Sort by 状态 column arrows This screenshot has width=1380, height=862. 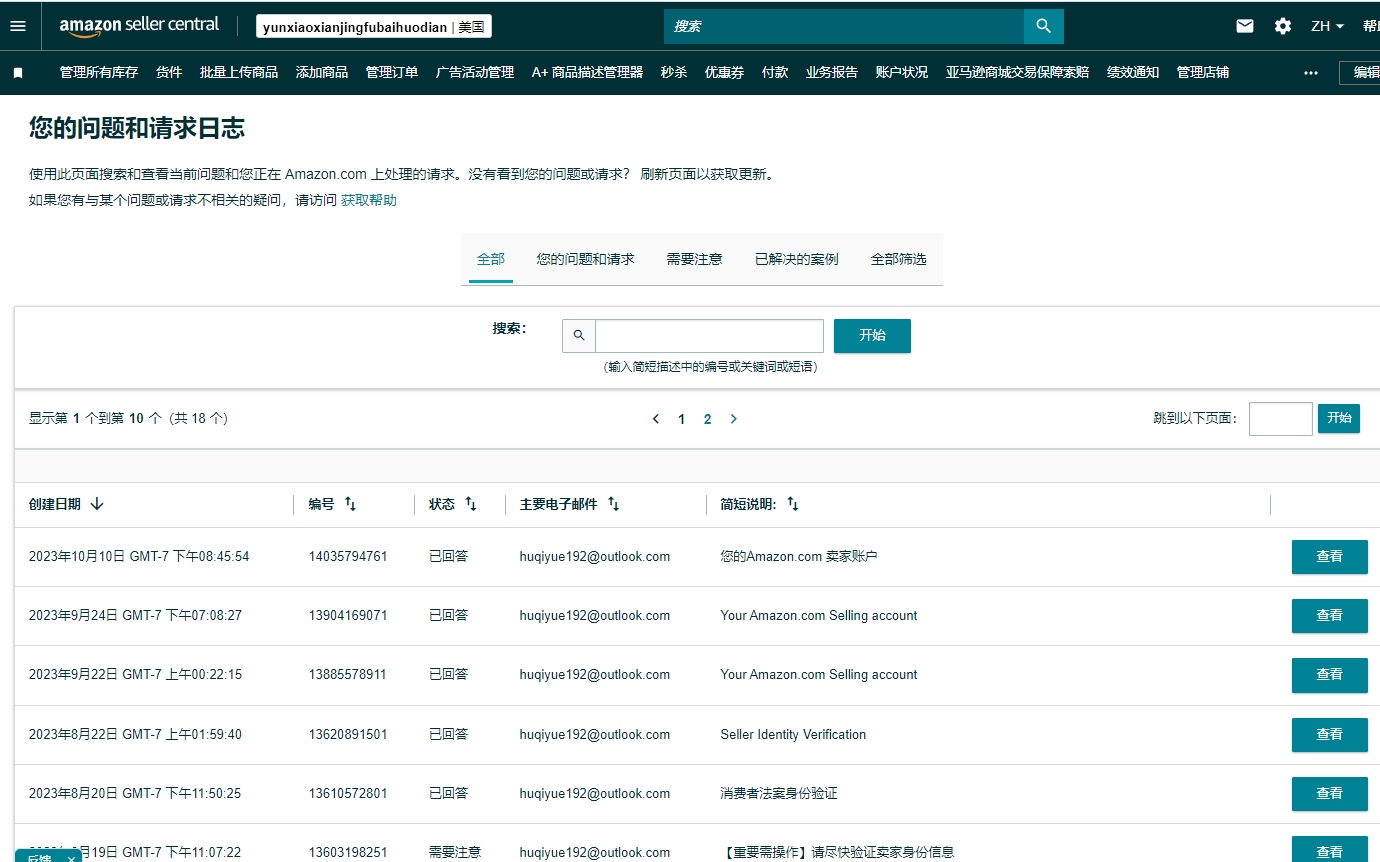click(470, 504)
